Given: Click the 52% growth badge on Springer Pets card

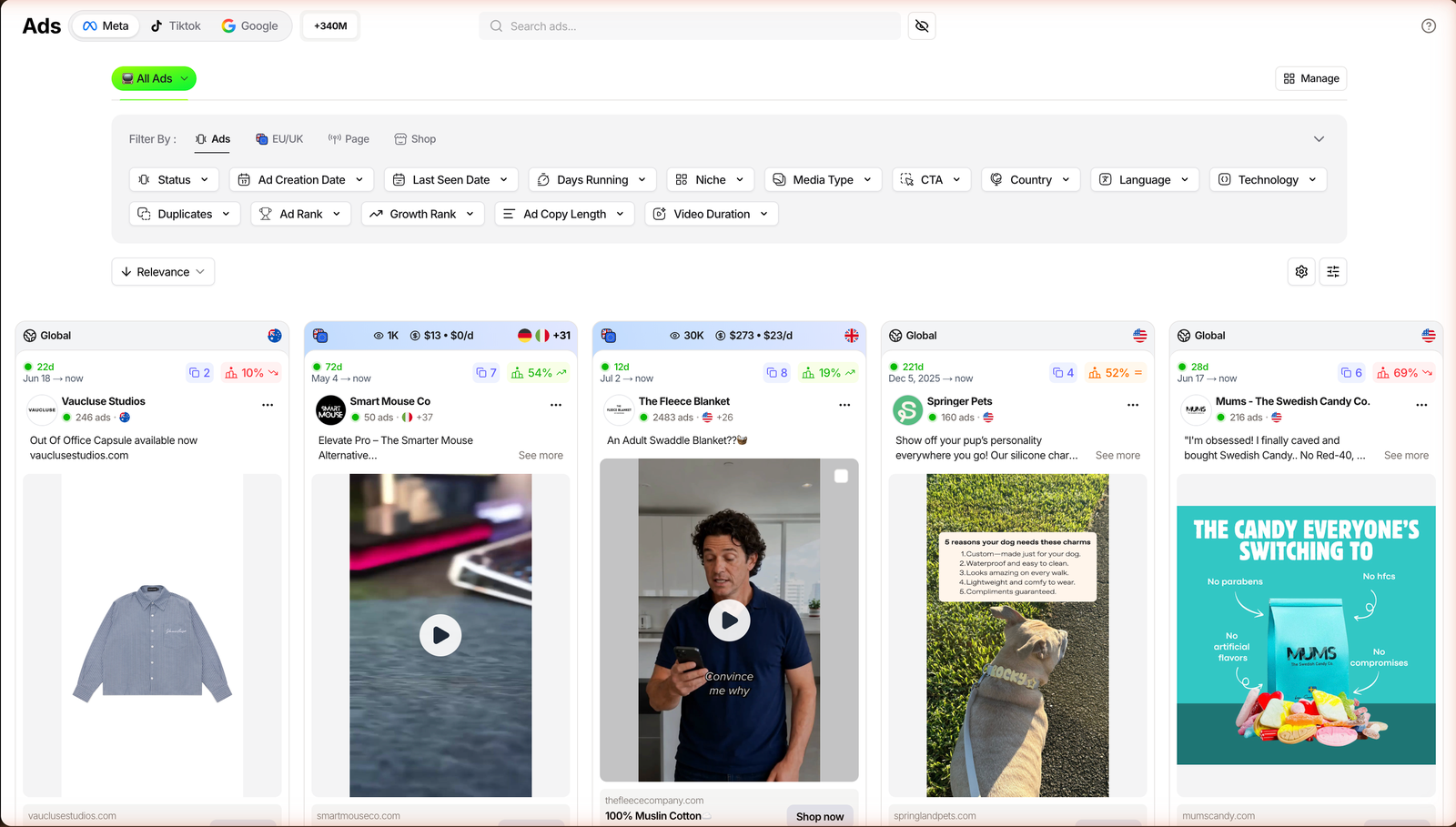Looking at the screenshot, I should [x=1116, y=373].
